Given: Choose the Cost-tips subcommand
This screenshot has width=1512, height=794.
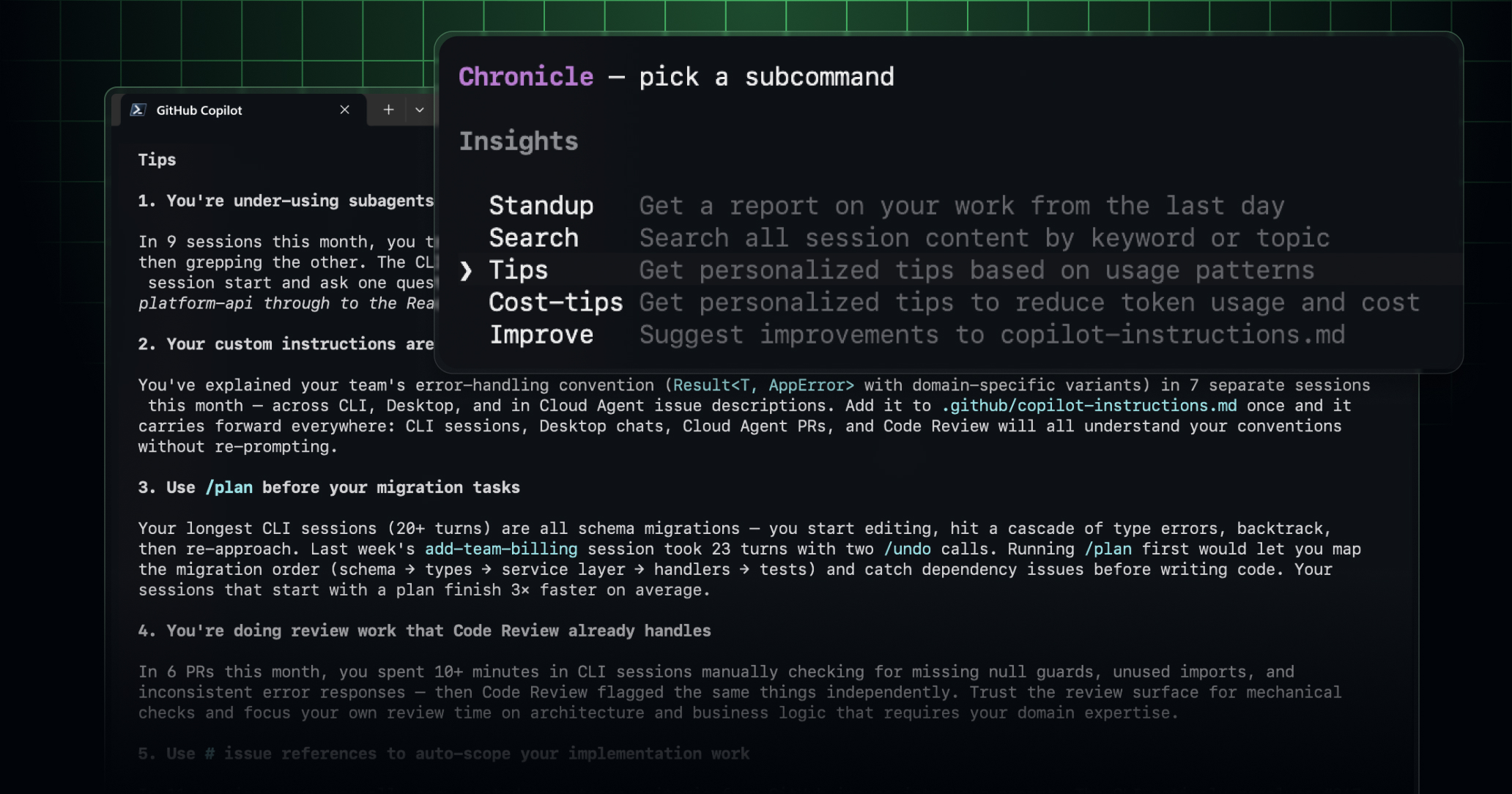Looking at the screenshot, I should (x=556, y=303).
